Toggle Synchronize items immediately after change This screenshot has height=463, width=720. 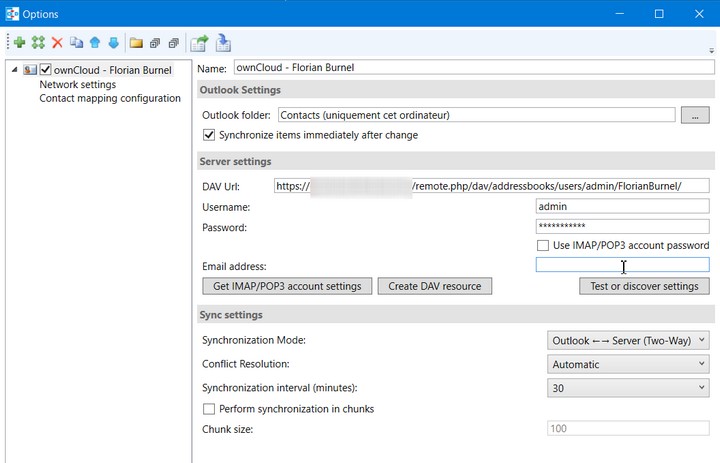pyautogui.click(x=209, y=135)
